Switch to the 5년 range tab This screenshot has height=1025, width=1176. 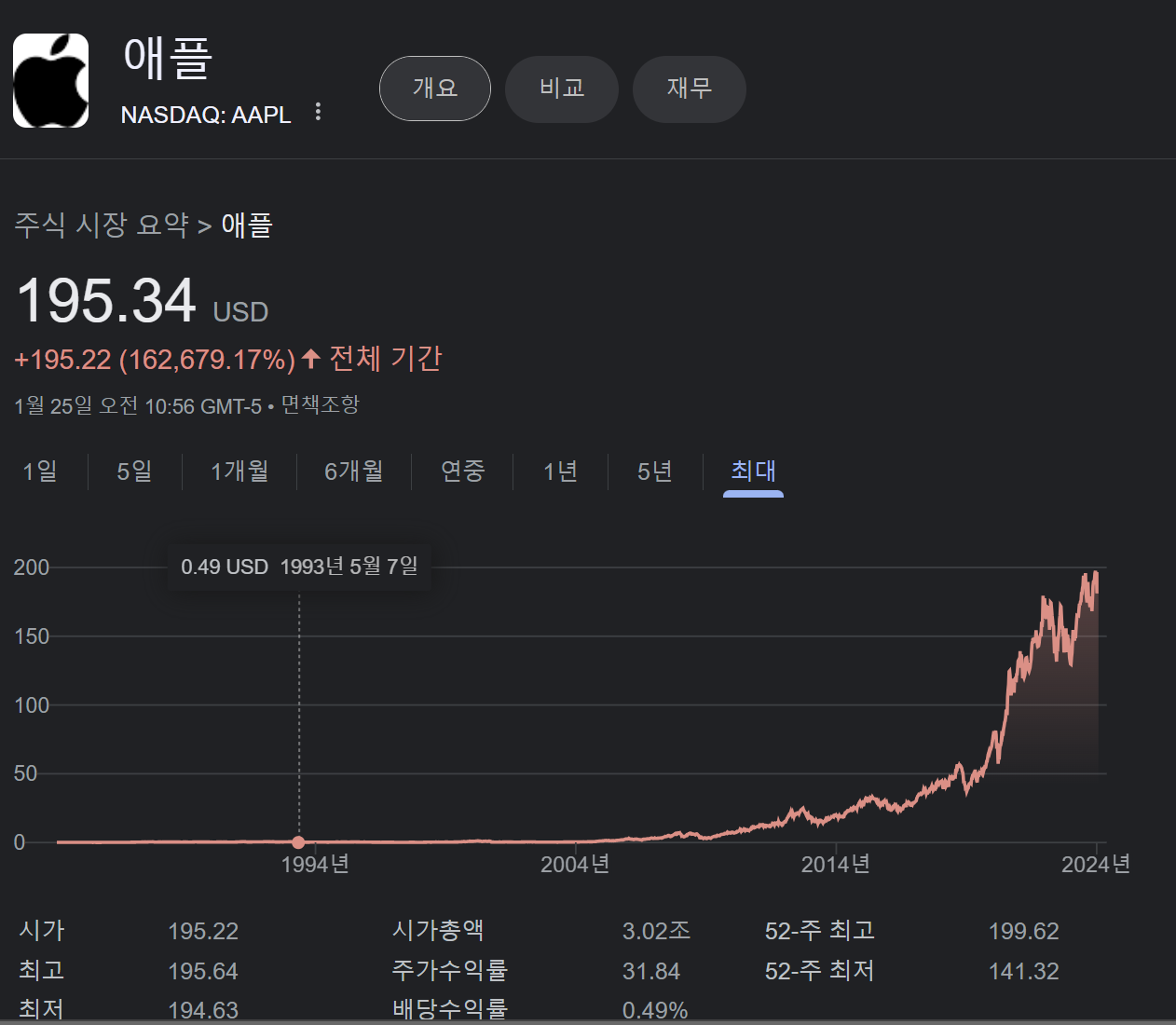pos(655,471)
